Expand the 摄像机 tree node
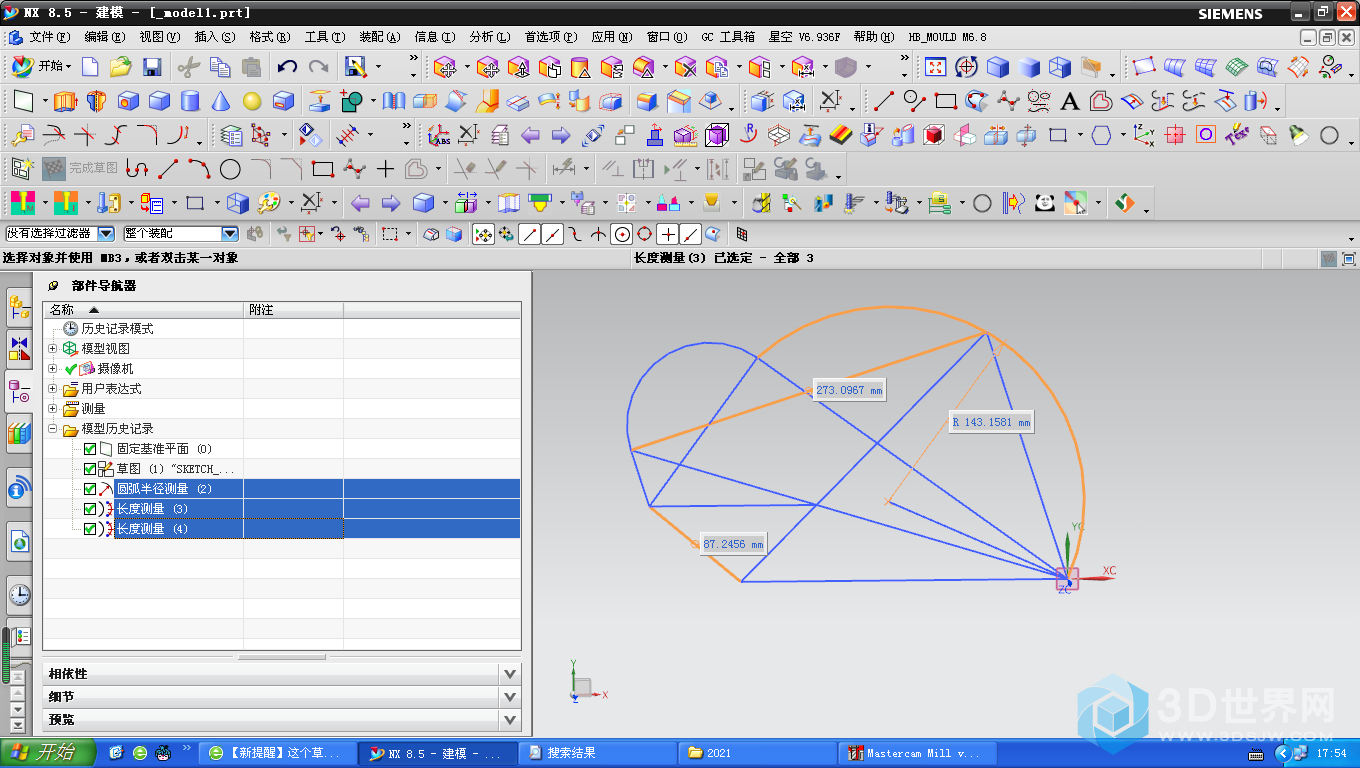 click(53, 369)
